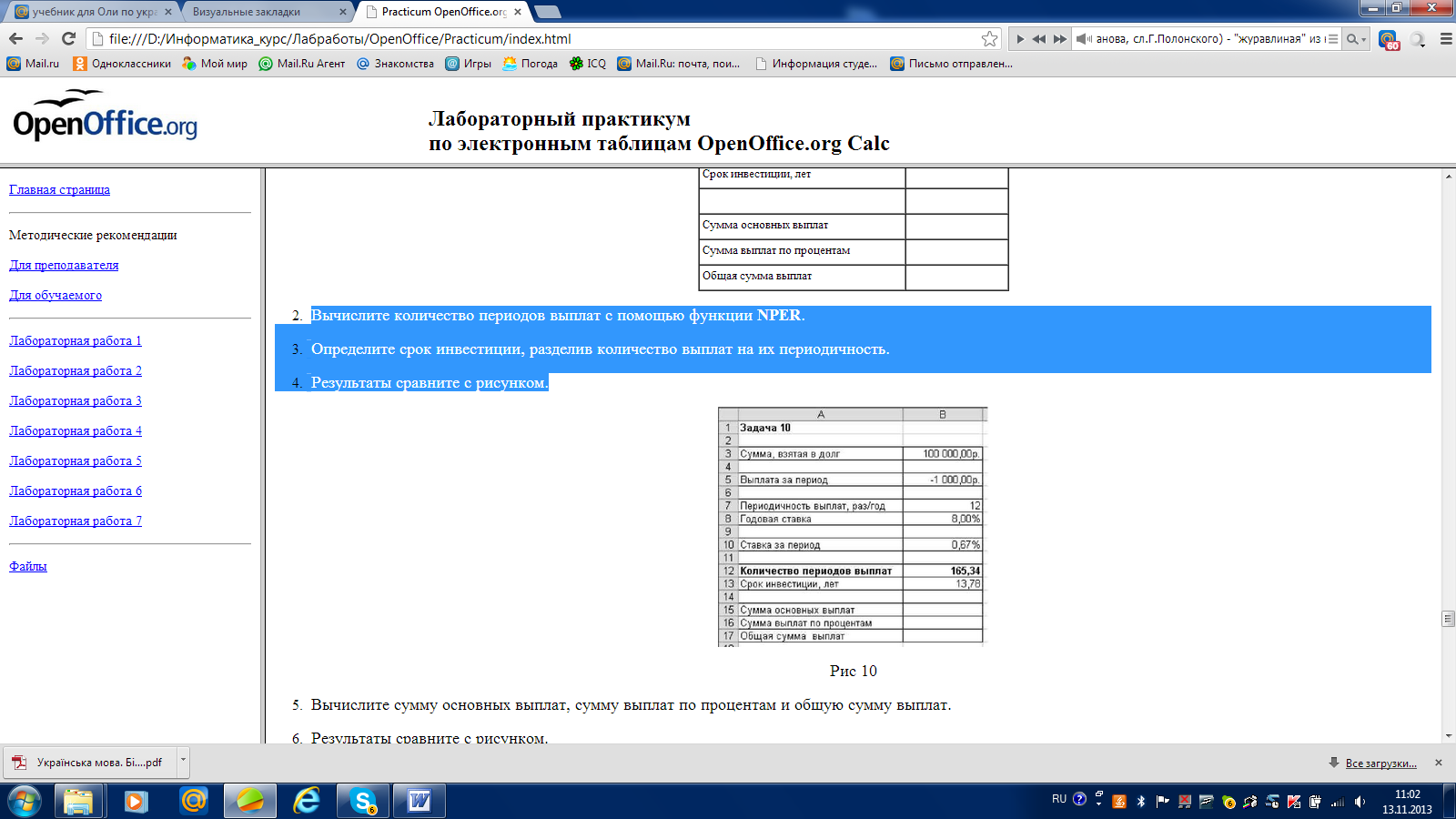The height and width of the screenshot is (819, 1456).
Task: Click the OpenOffice.org logo
Action: click(105, 116)
